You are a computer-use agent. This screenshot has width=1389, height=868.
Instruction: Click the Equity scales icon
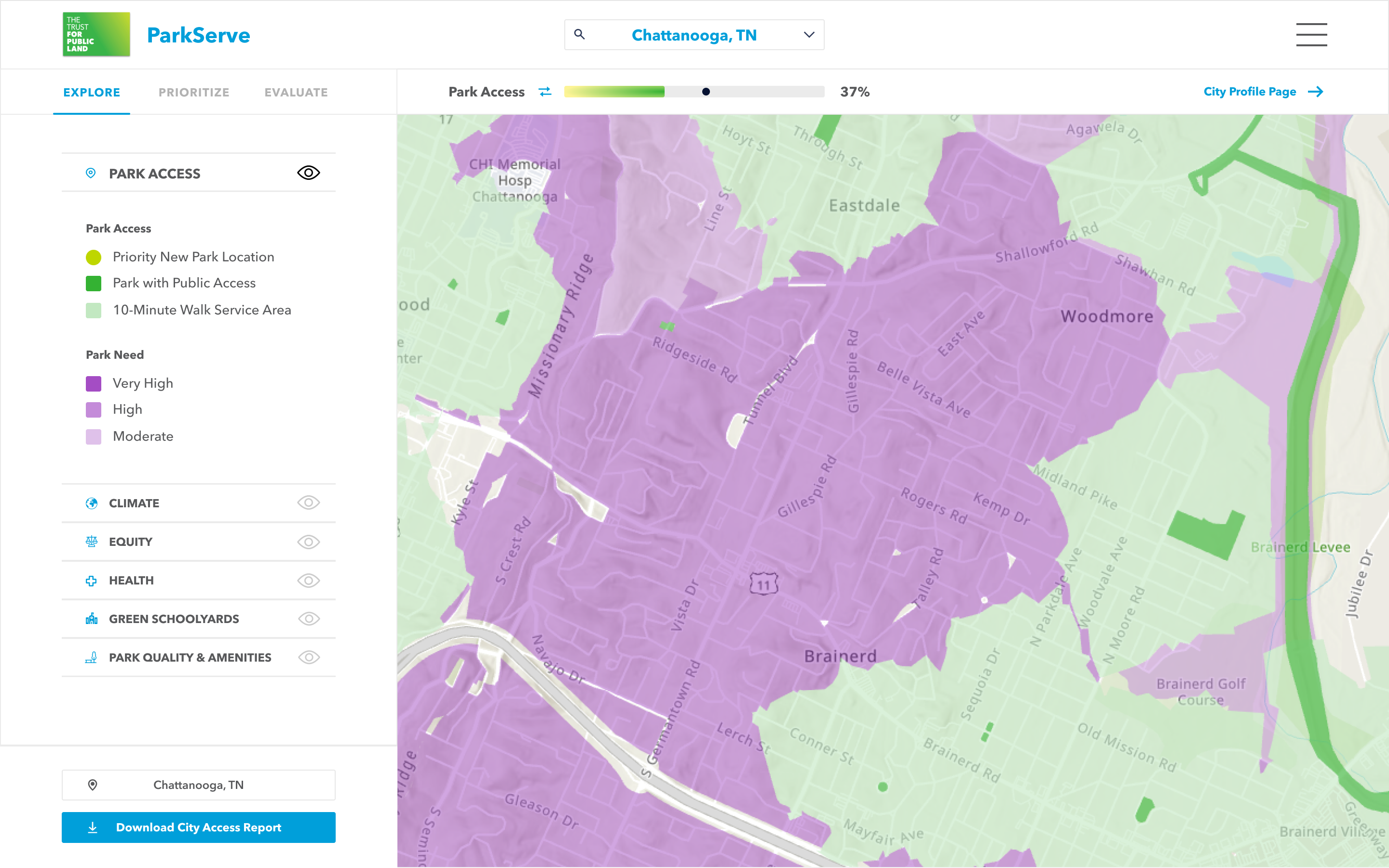click(x=91, y=542)
